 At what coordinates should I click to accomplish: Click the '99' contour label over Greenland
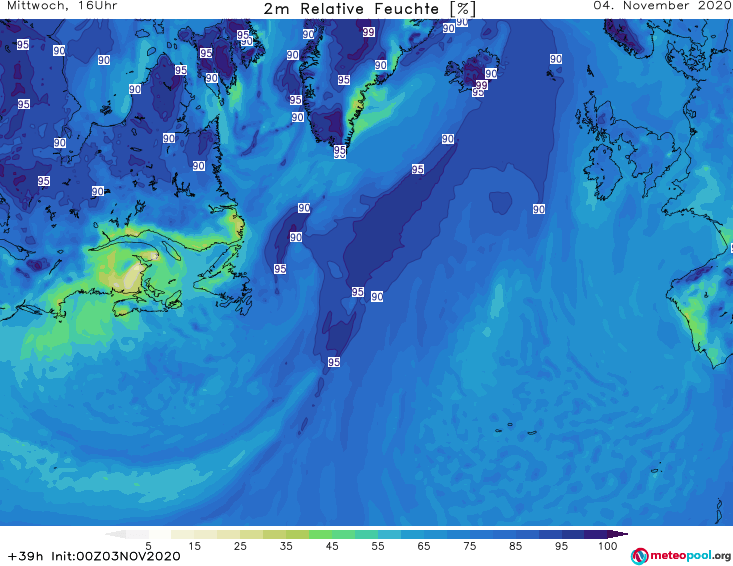[x=368, y=32]
